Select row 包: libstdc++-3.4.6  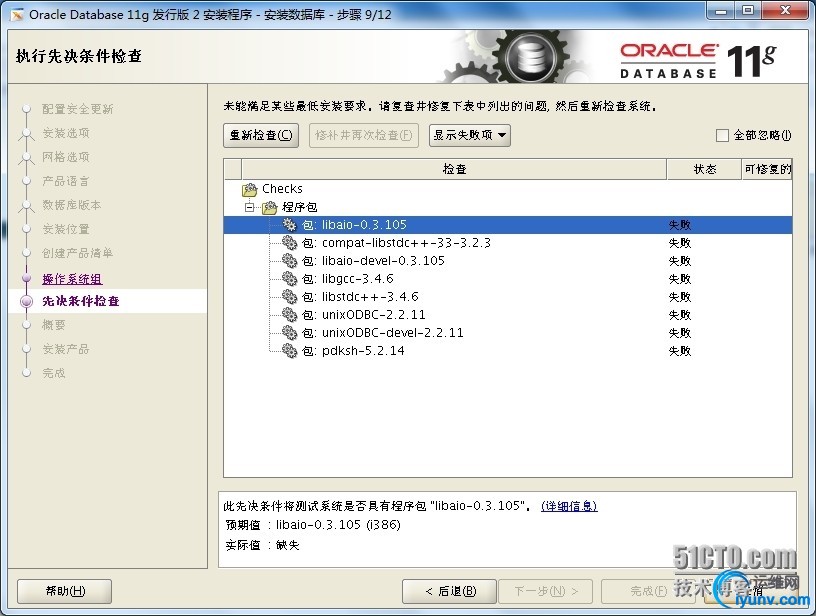click(x=508, y=297)
